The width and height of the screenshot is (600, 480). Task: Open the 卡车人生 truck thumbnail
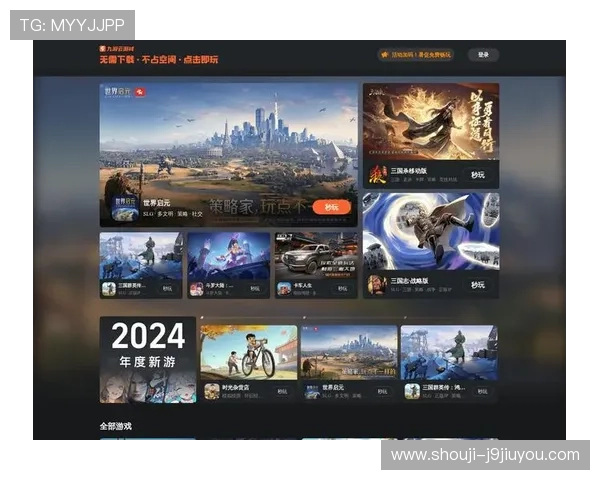(315, 254)
